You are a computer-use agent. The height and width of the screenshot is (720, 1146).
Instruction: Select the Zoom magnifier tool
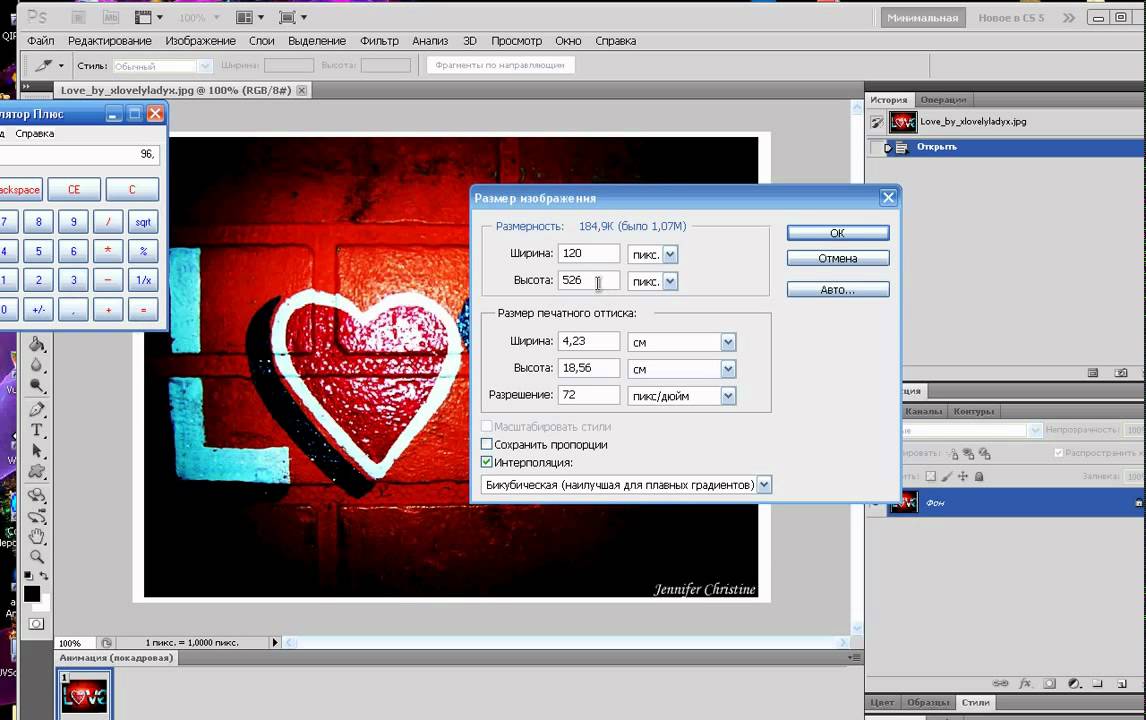point(37,557)
